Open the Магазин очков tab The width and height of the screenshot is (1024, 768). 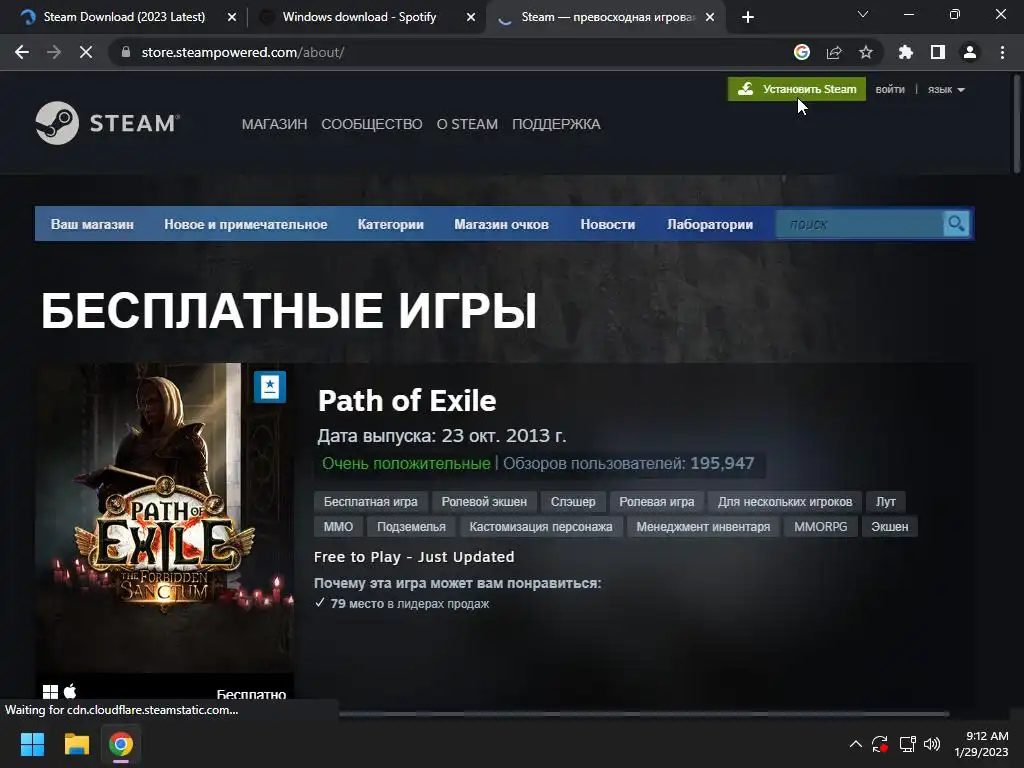tap(502, 224)
